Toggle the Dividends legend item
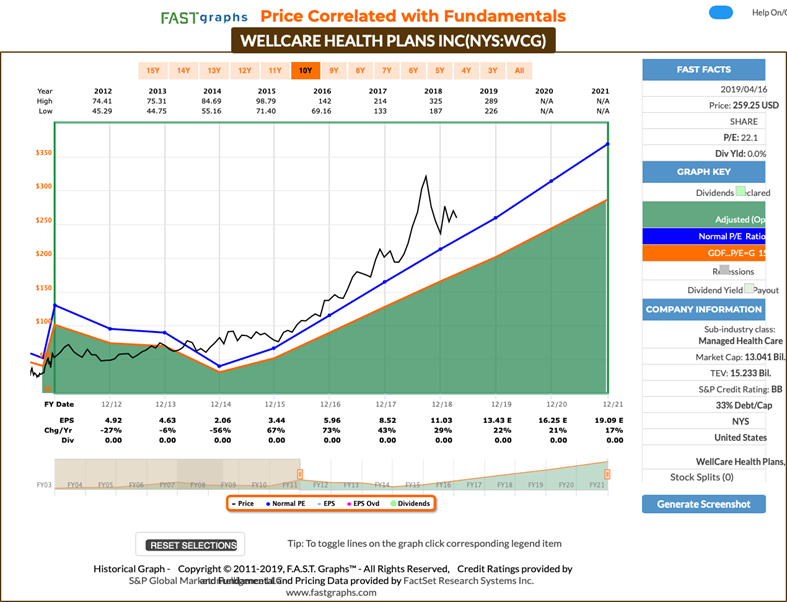 pyautogui.click(x=411, y=503)
